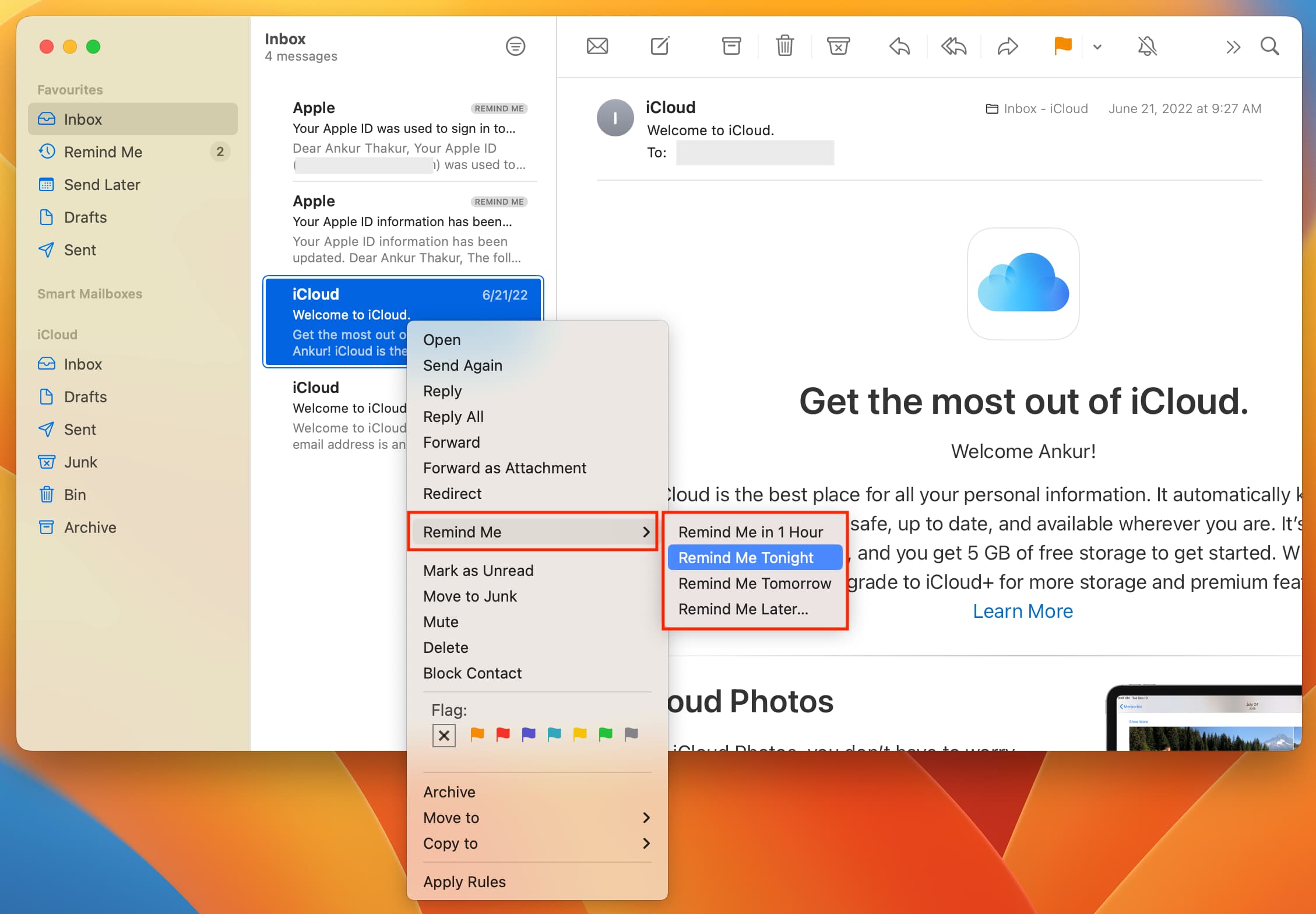Click the message list filter icon
The width and height of the screenshot is (1316, 914).
coord(515,46)
